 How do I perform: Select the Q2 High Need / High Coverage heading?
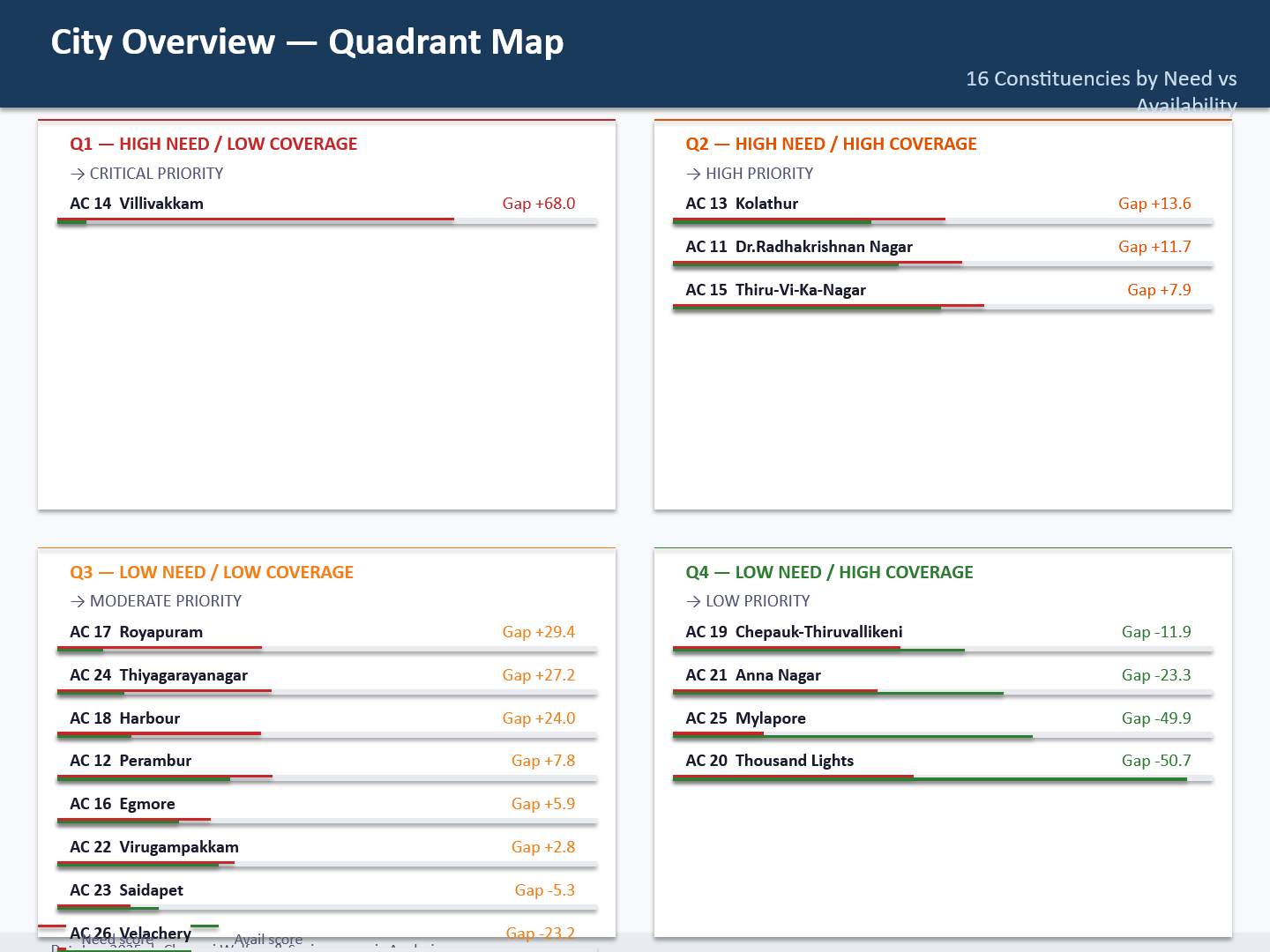pyautogui.click(x=831, y=145)
